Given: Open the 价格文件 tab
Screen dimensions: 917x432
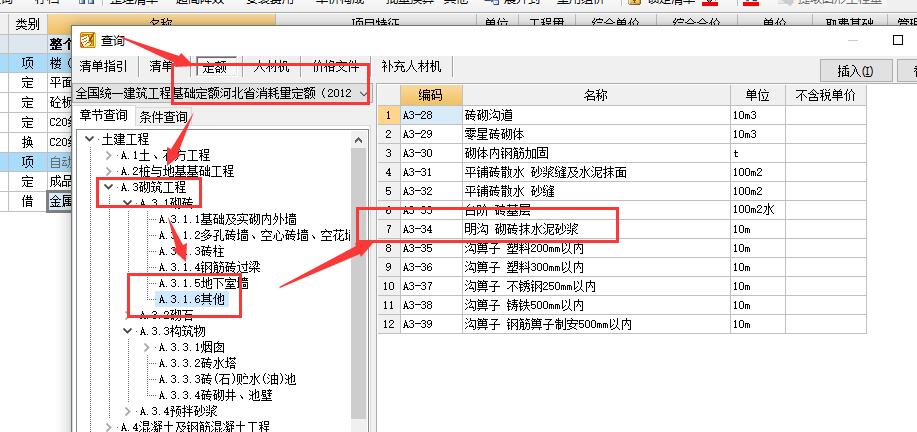Looking at the screenshot, I should coord(336,66).
